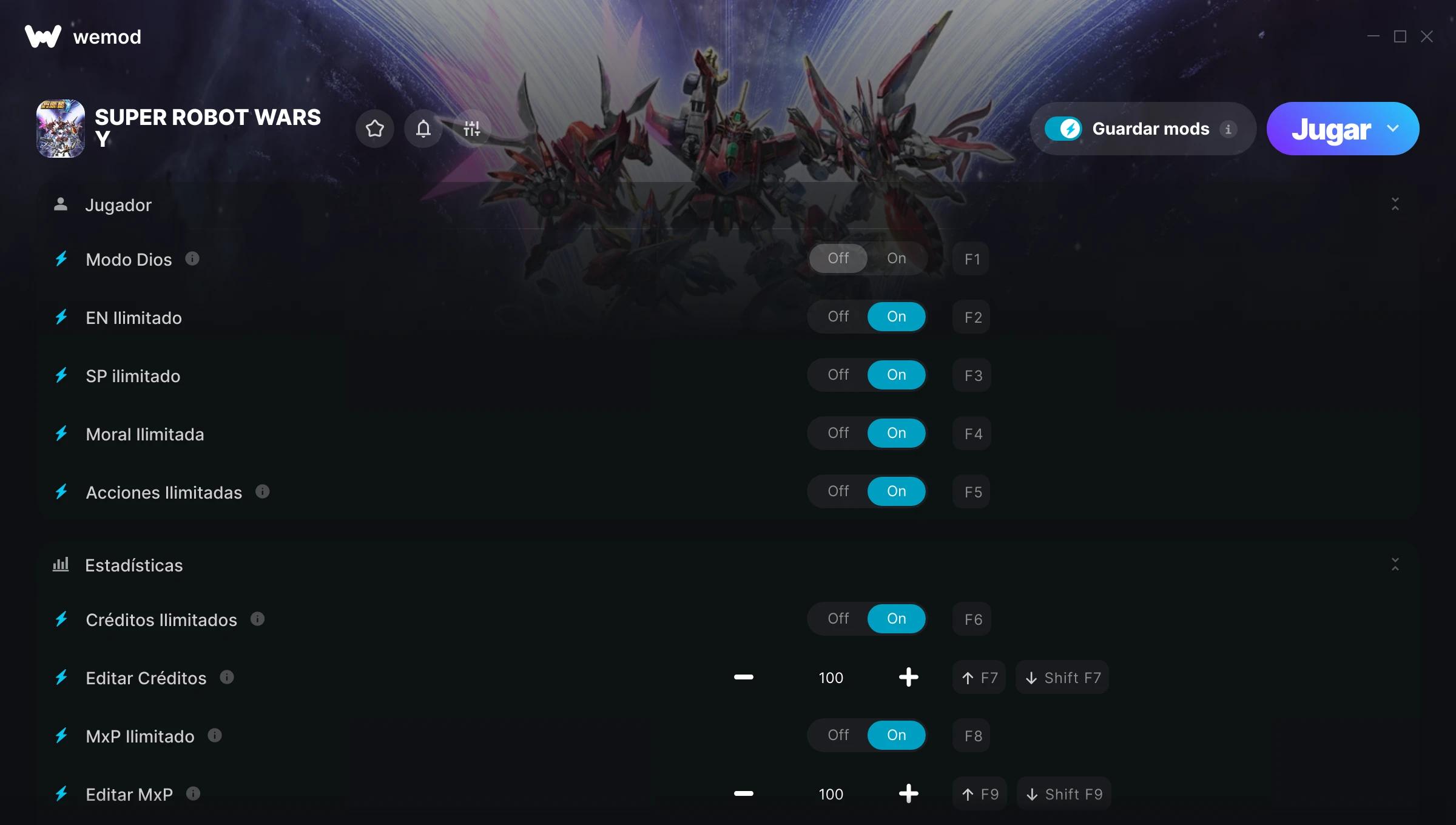The width and height of the screenshot is (1456, 825).
Task: Click the Shift F7 hotkey button
Action: 1063,678
